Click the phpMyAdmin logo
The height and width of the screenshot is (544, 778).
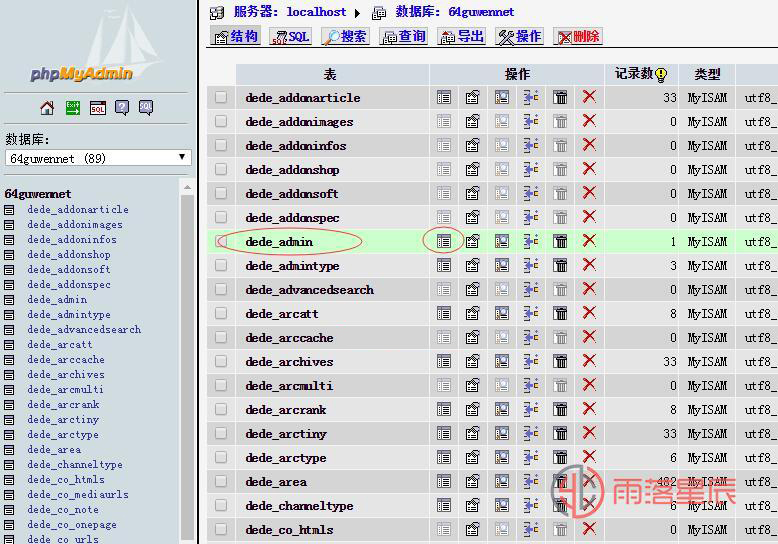coord(81,74)
